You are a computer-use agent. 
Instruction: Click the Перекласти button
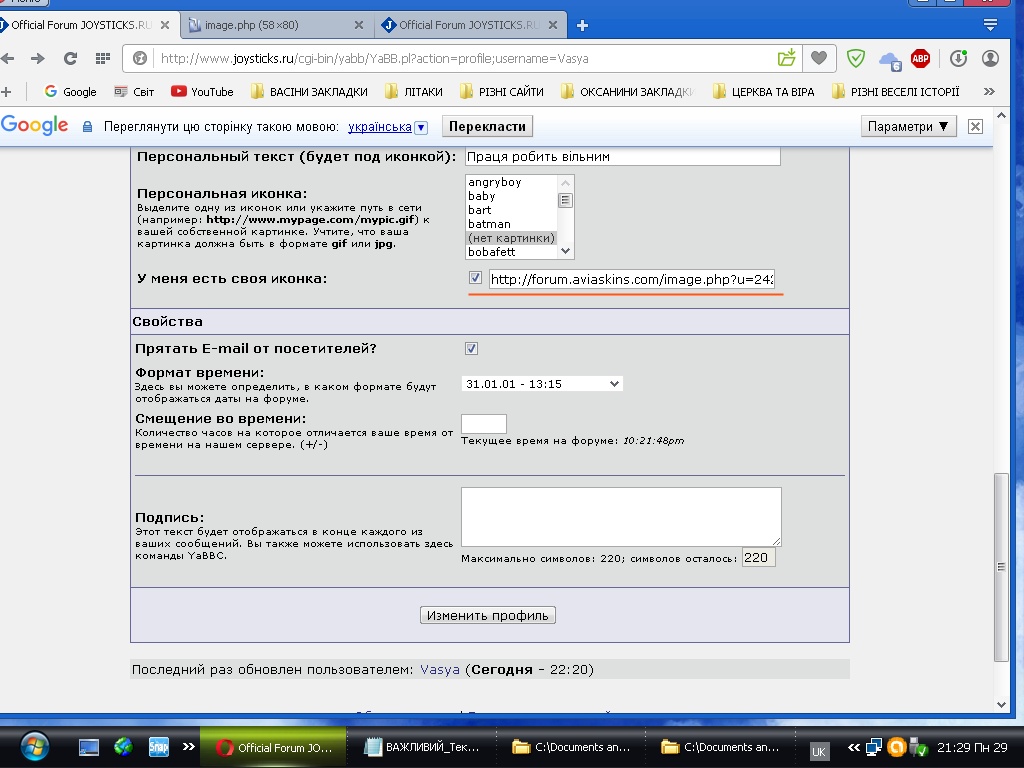pos(487,127)
